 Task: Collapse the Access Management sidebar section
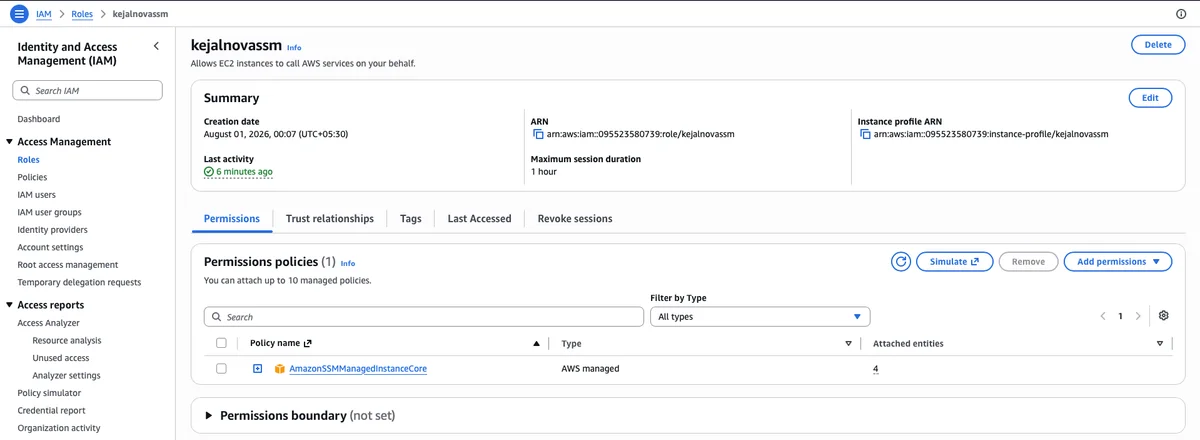(x=9, y=142)
